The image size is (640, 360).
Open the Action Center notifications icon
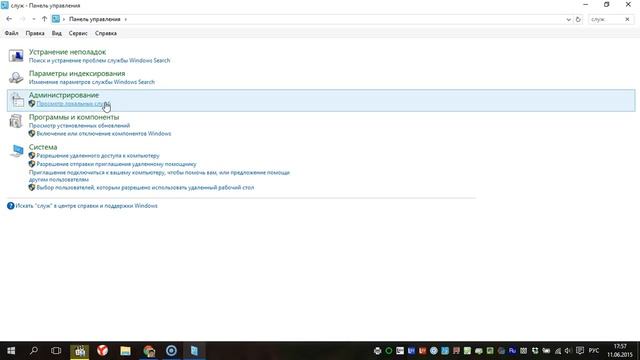click(x=580, y=351)
